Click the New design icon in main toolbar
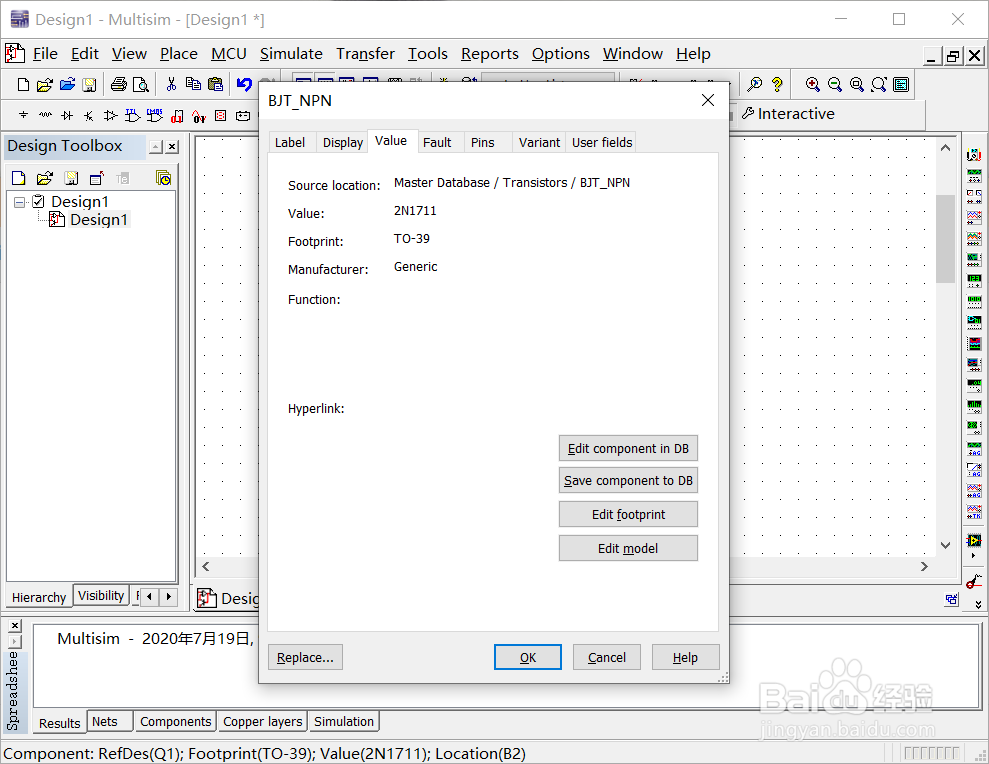Image resolution: width=989 pixels, height=764 pixels. click(23, 85)
